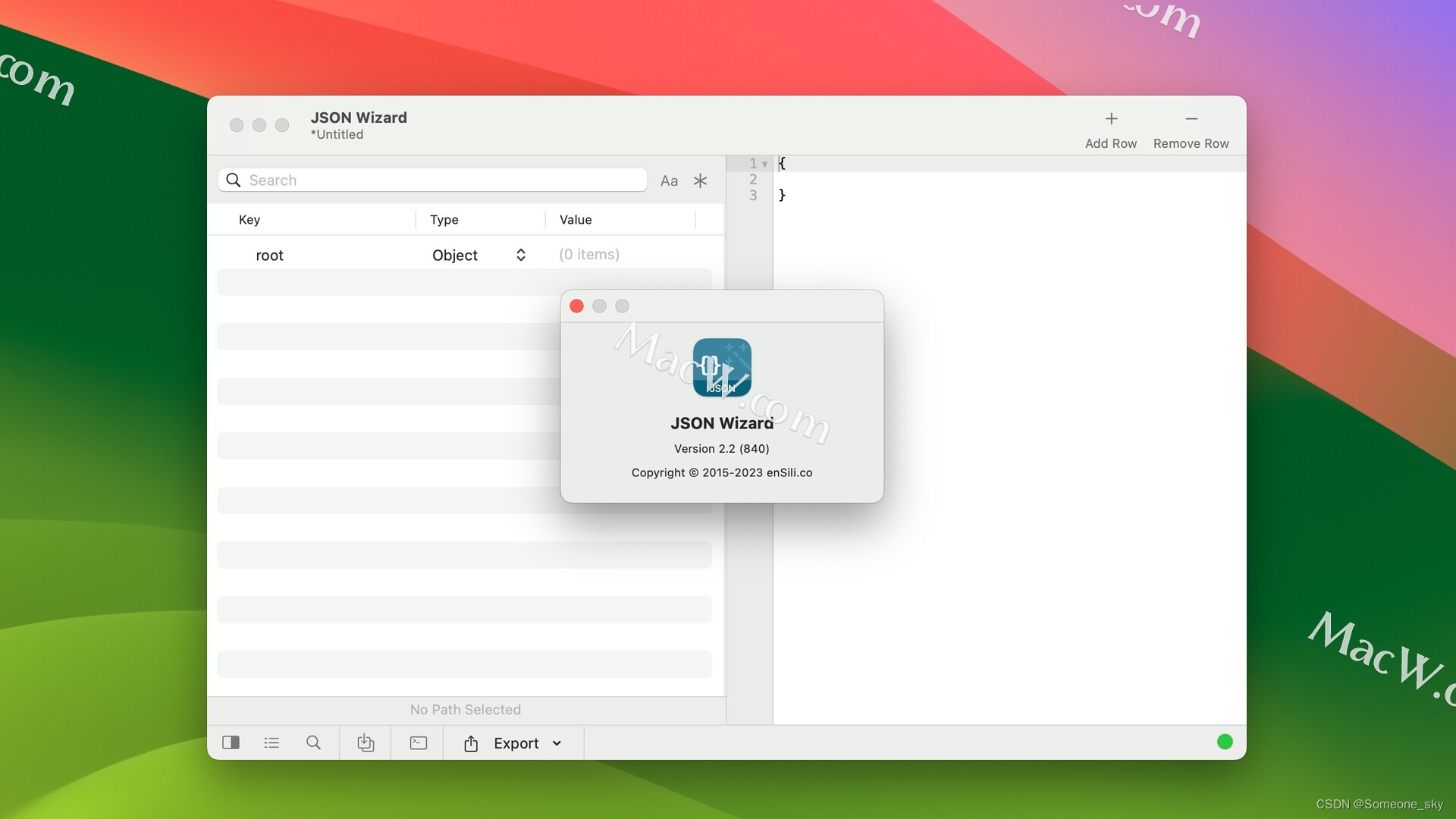
Task: Click inside the Search input field
Action: pyautogui.click(x=432, y=180)
